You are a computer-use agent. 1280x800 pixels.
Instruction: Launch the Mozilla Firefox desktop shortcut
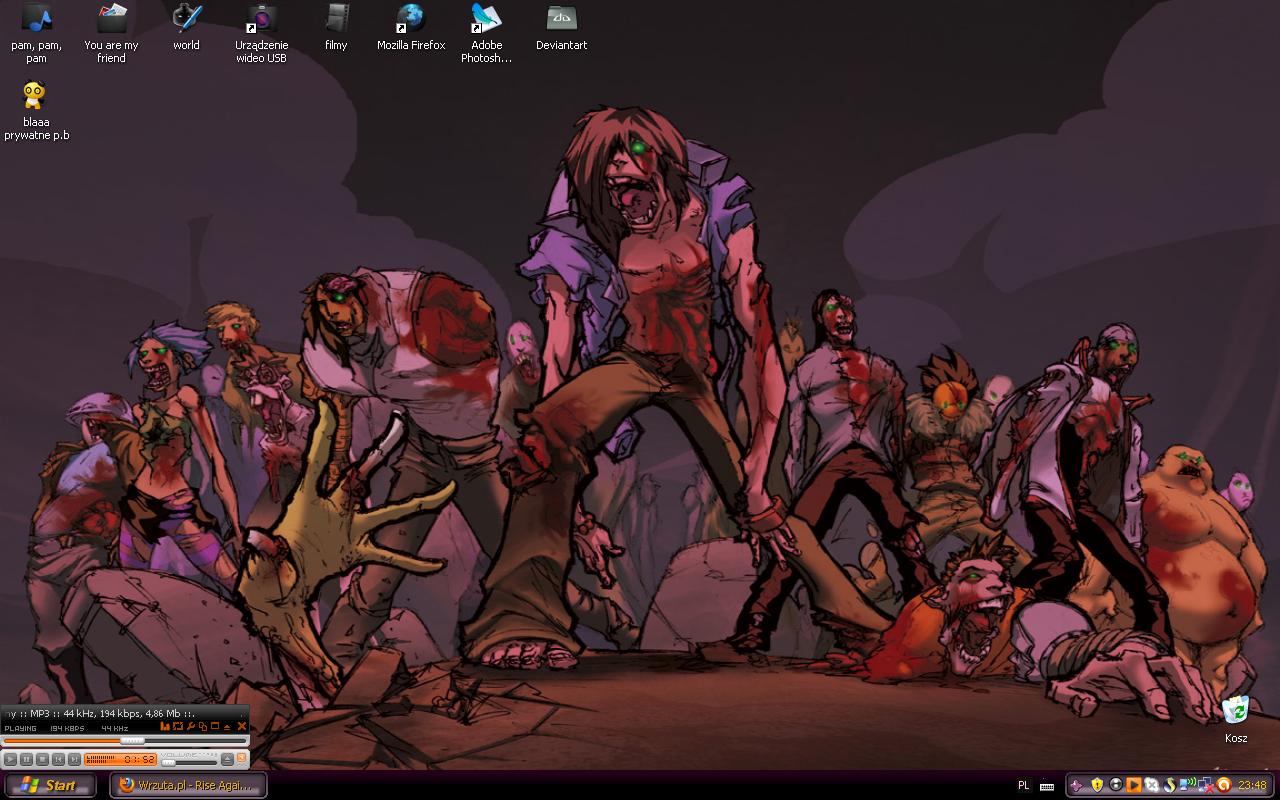click(411, 27)
